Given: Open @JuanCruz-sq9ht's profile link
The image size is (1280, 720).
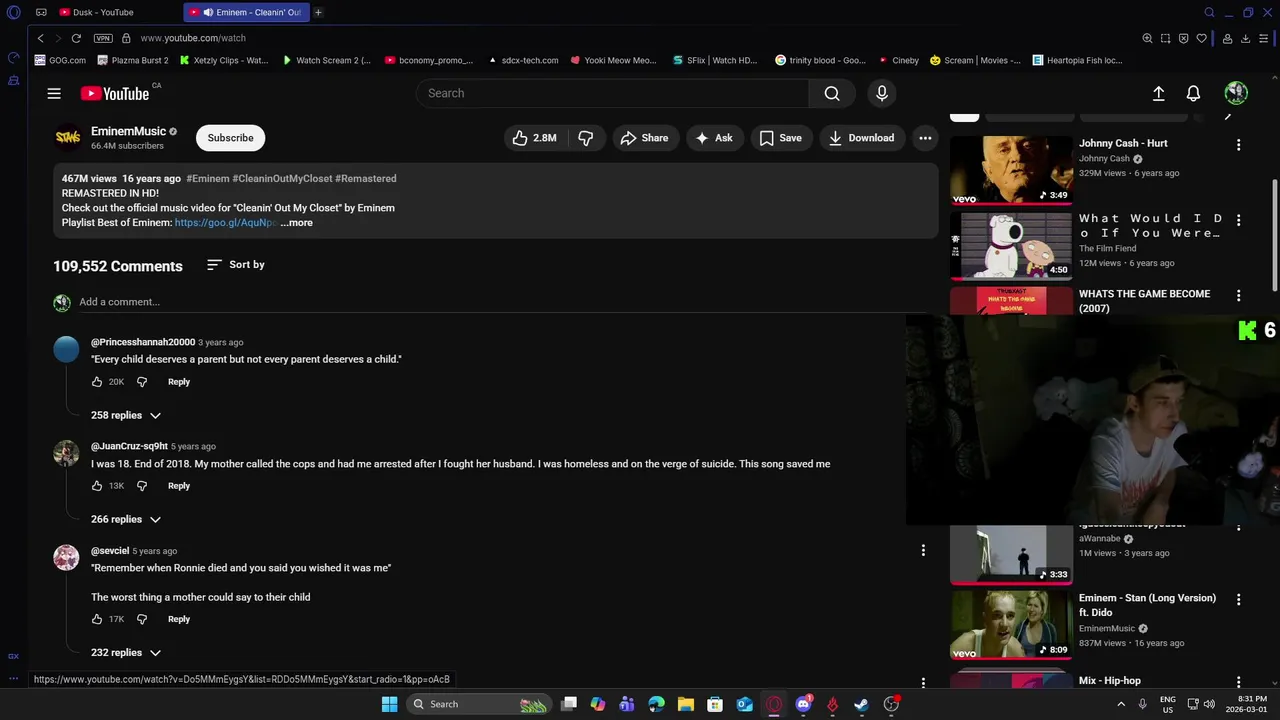Looking at the screenshot, I should tap(129, 446).
